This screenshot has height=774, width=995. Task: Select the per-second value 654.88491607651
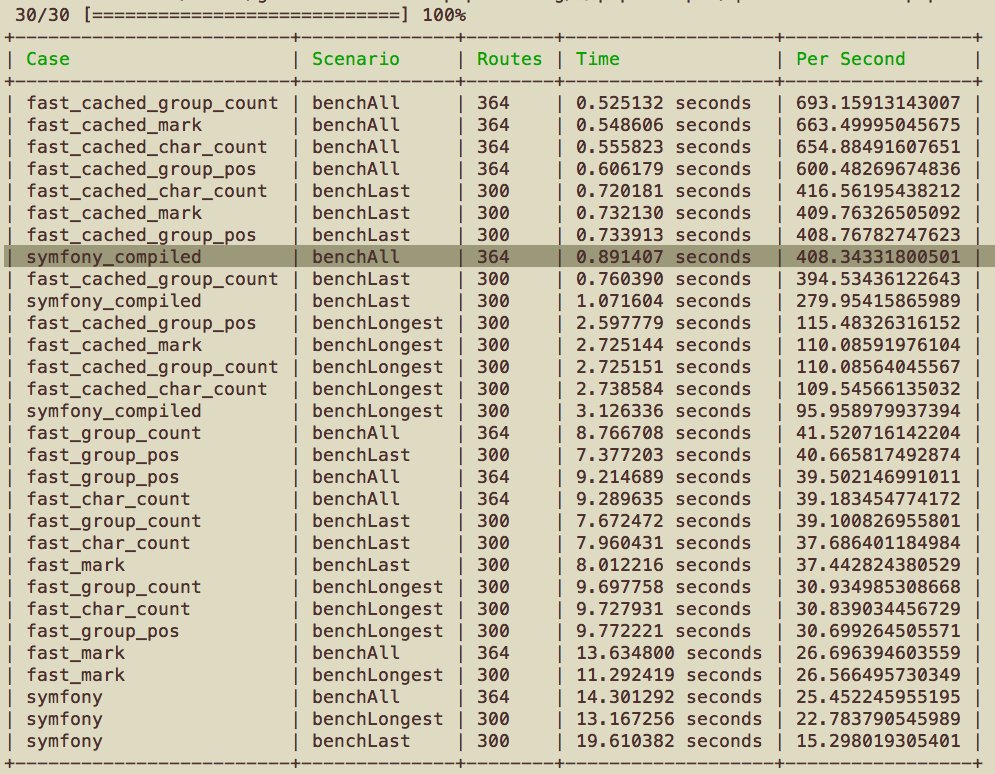878,147
